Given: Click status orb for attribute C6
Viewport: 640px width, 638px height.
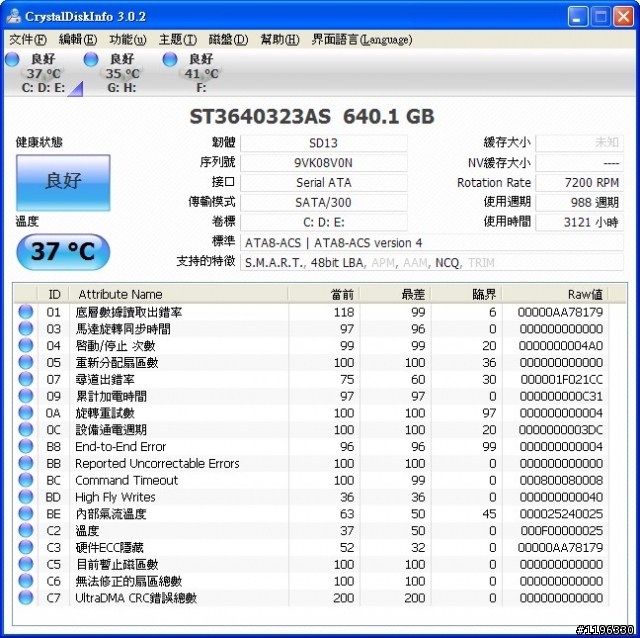Looking at the screenshot, I should 26,581.
